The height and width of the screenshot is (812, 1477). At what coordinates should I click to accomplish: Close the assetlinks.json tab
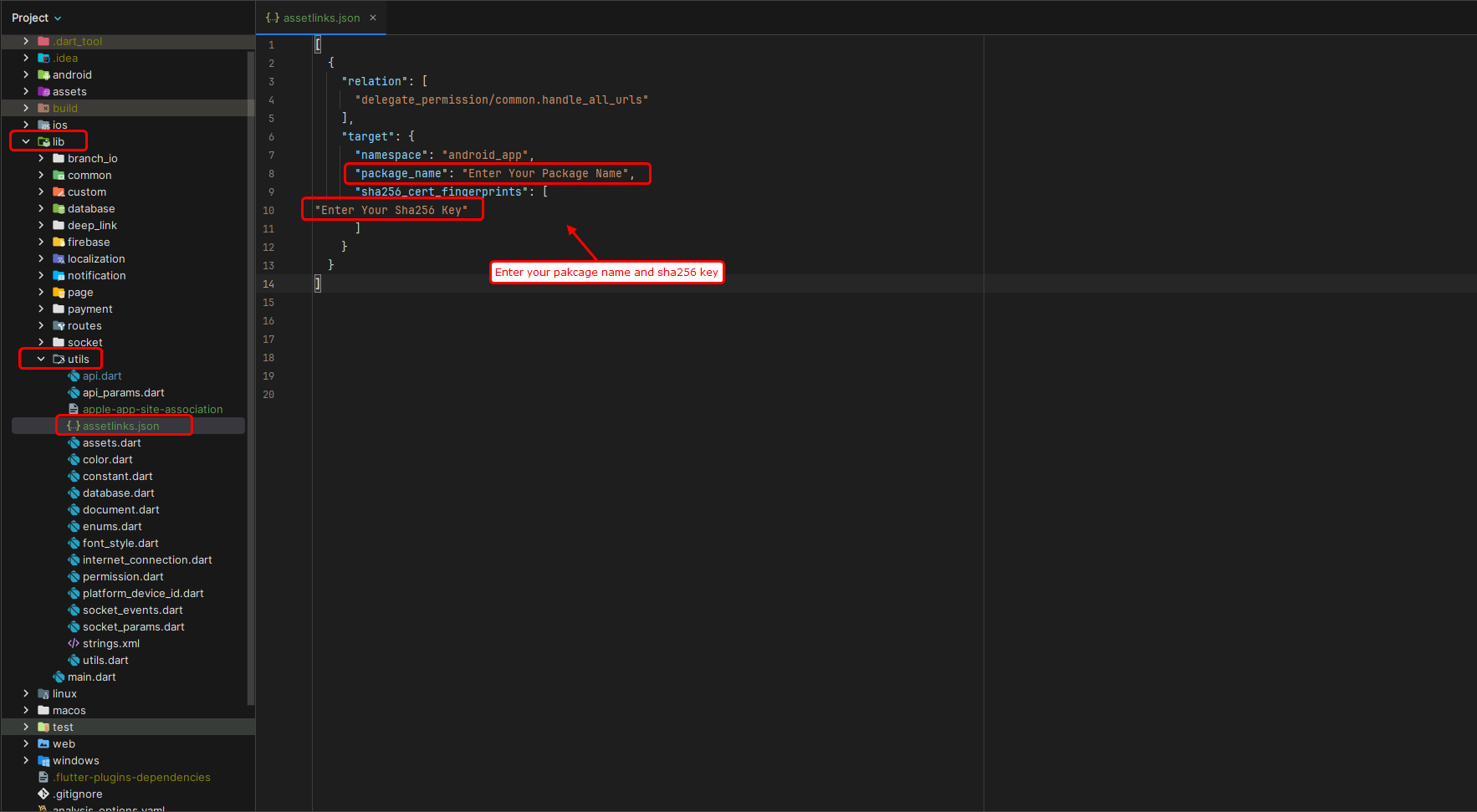373,17
